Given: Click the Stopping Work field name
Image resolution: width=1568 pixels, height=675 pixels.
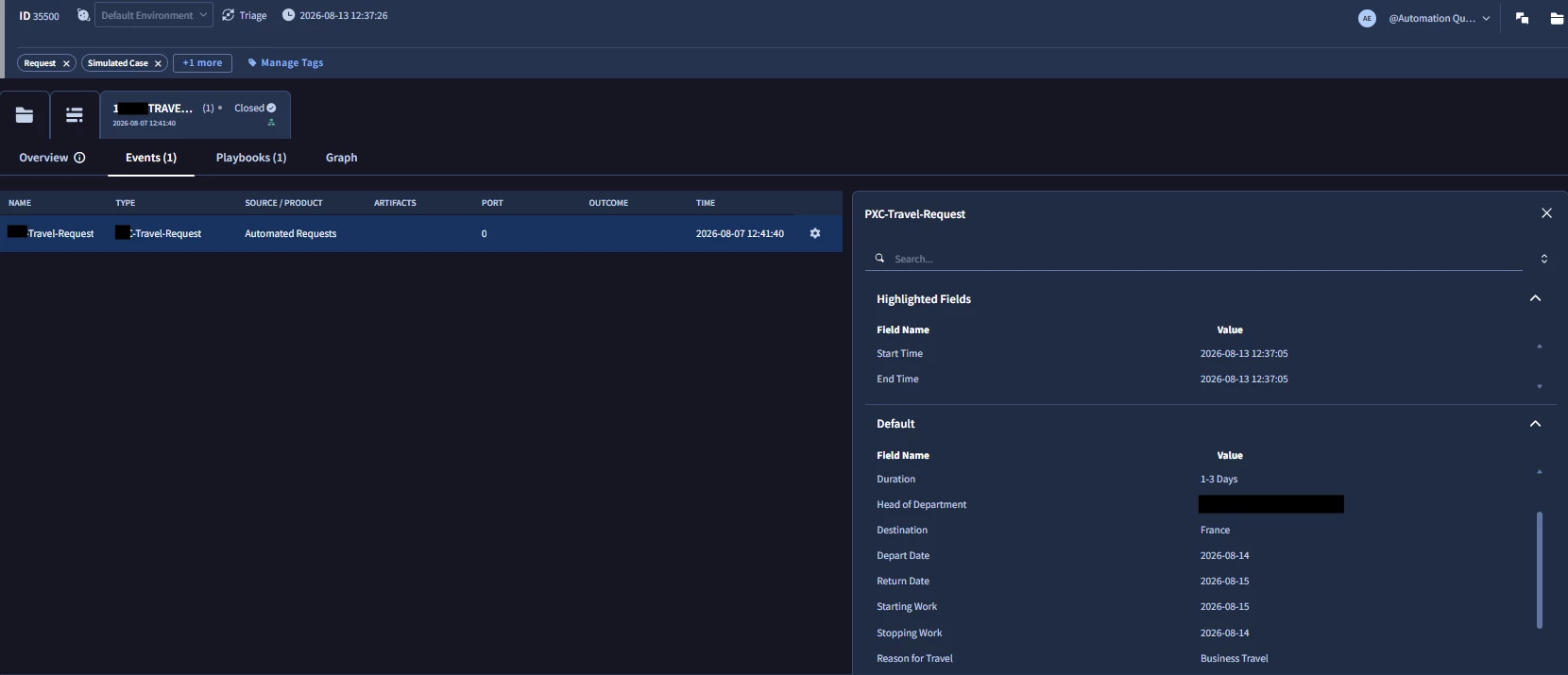Looking at the screenshot, I should [x=910, y=633].
